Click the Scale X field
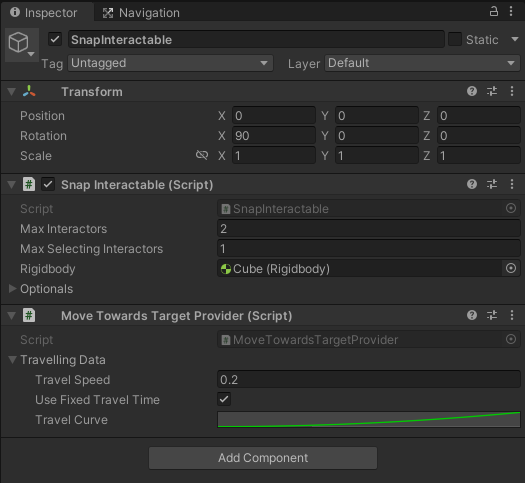The image size is (525, 483). [x=274, y=156]
